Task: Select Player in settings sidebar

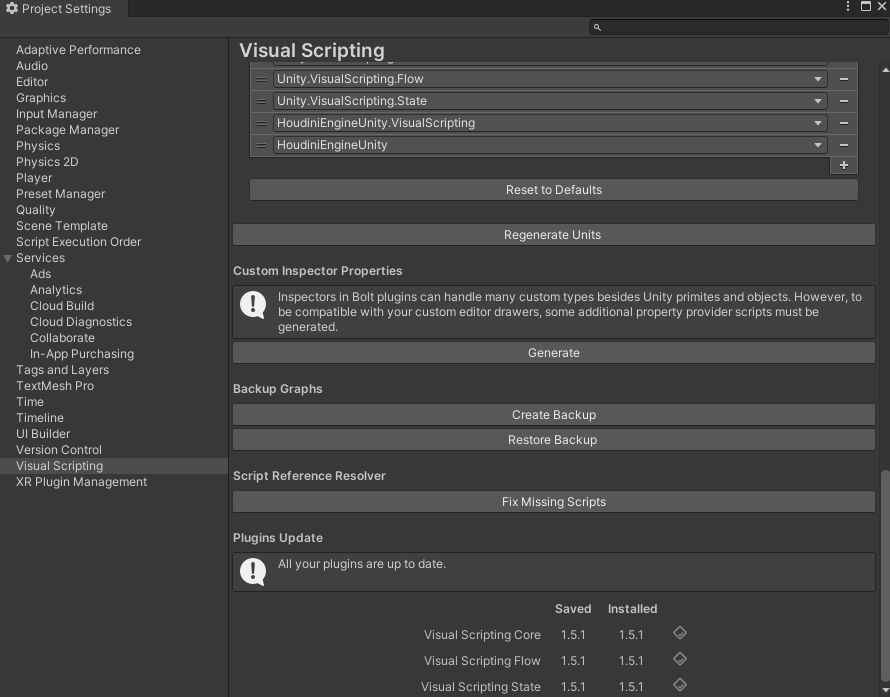Action: pyautogui.click(x=34, y=178)
